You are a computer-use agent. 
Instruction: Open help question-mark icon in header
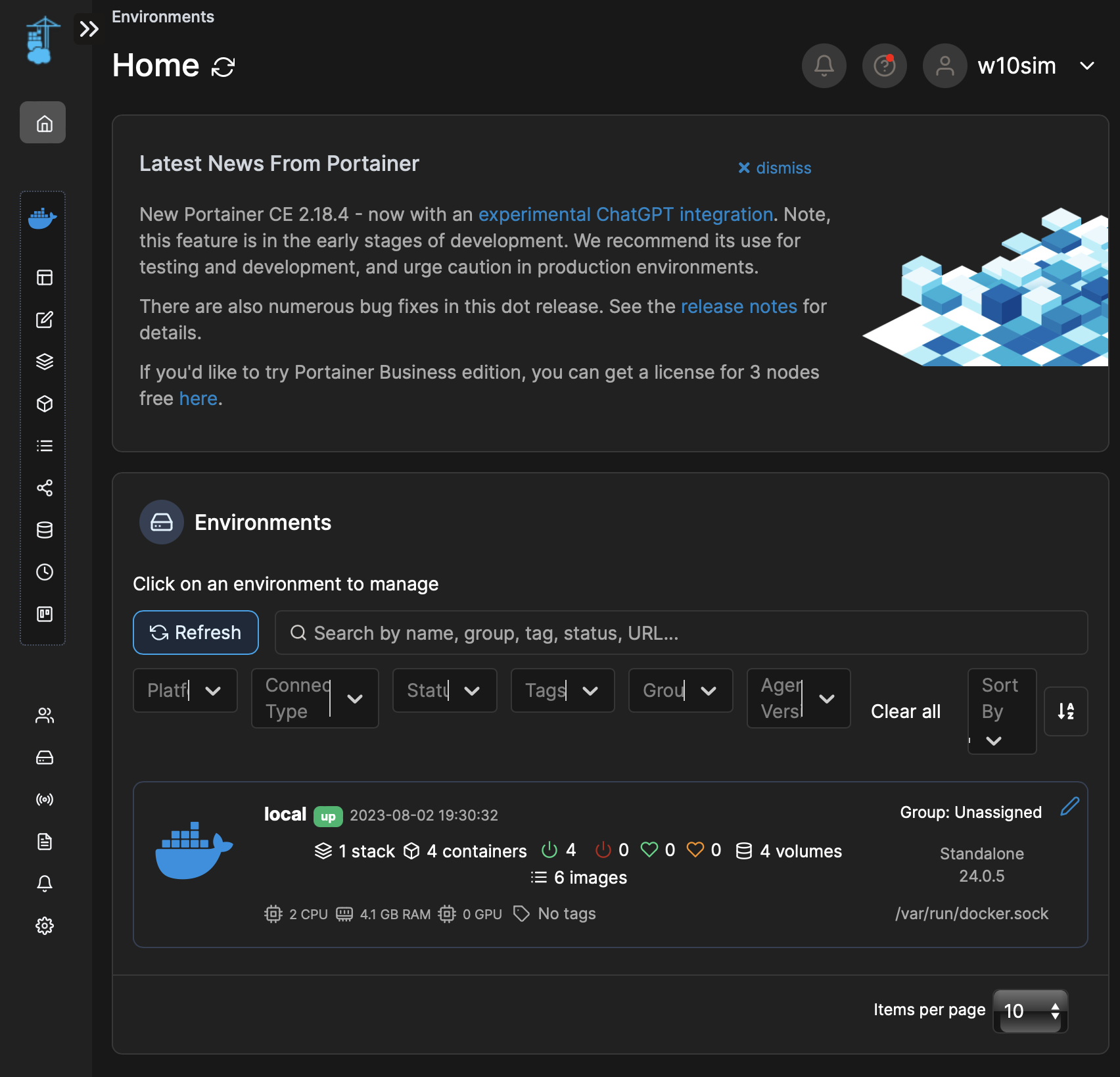pos(884,66)
